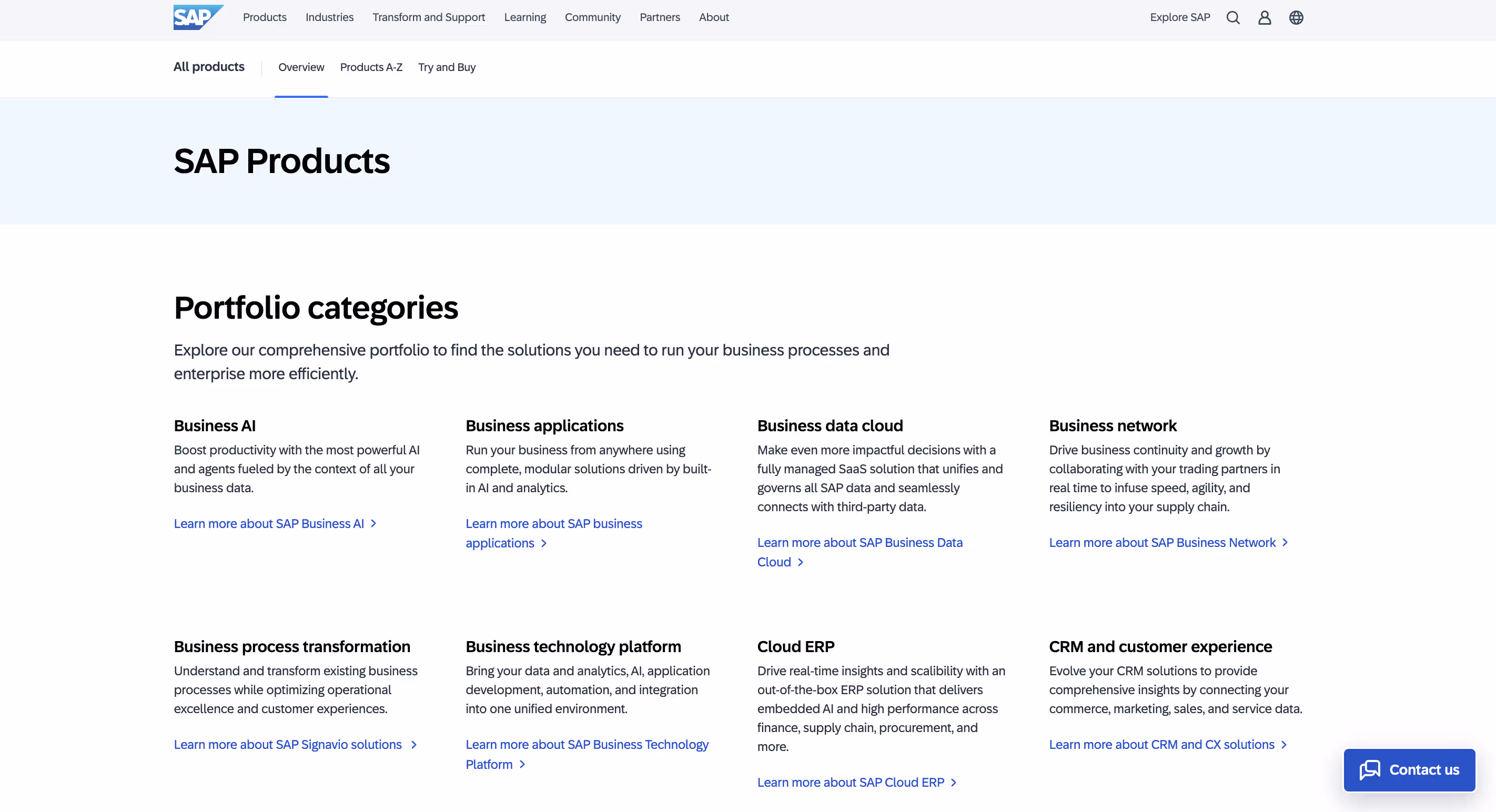
Task: Click the Business technology platform heading
Action: click(573, 646)
